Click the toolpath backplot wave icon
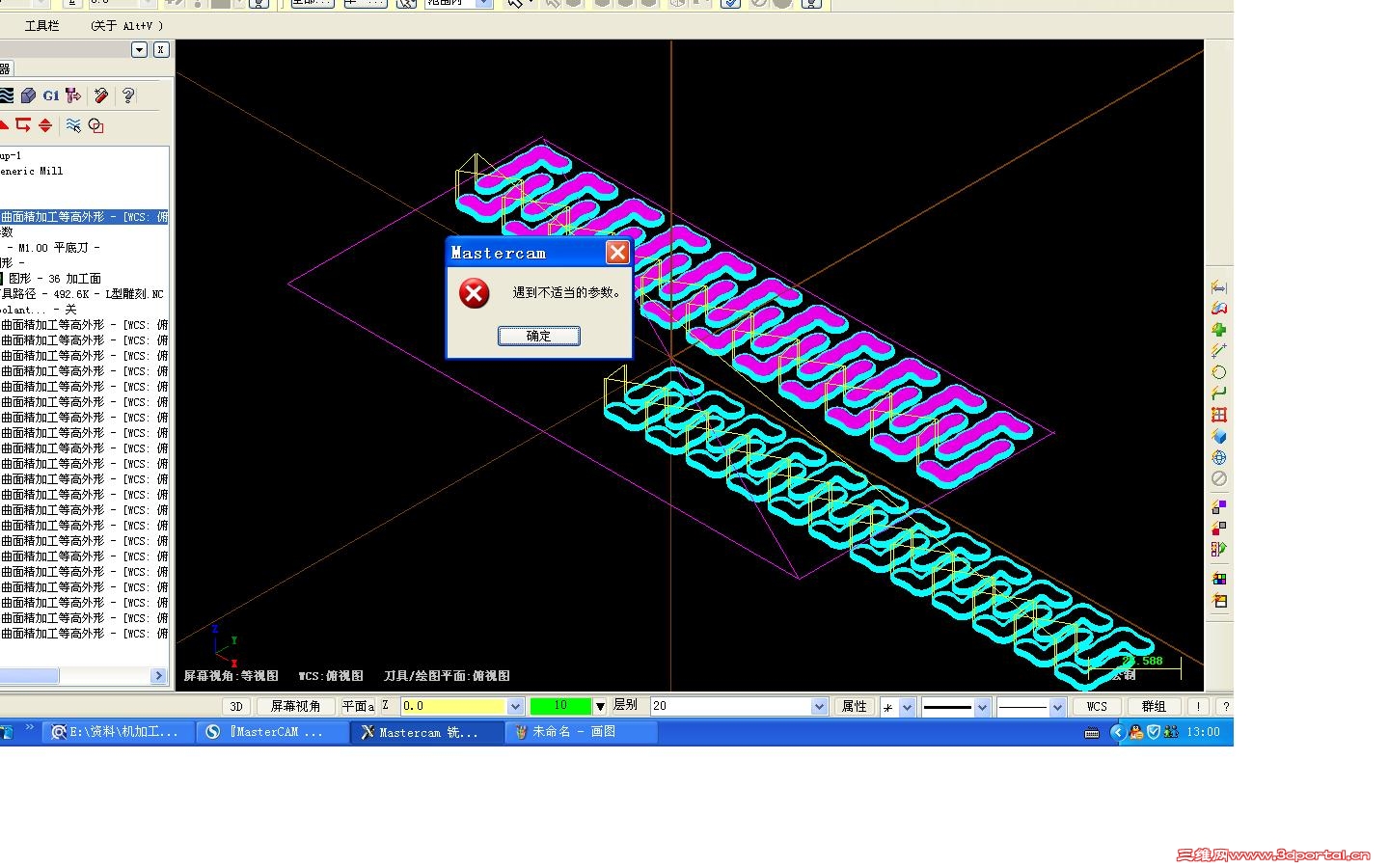Screen dimensions: 1389x868 pos(6,95)
